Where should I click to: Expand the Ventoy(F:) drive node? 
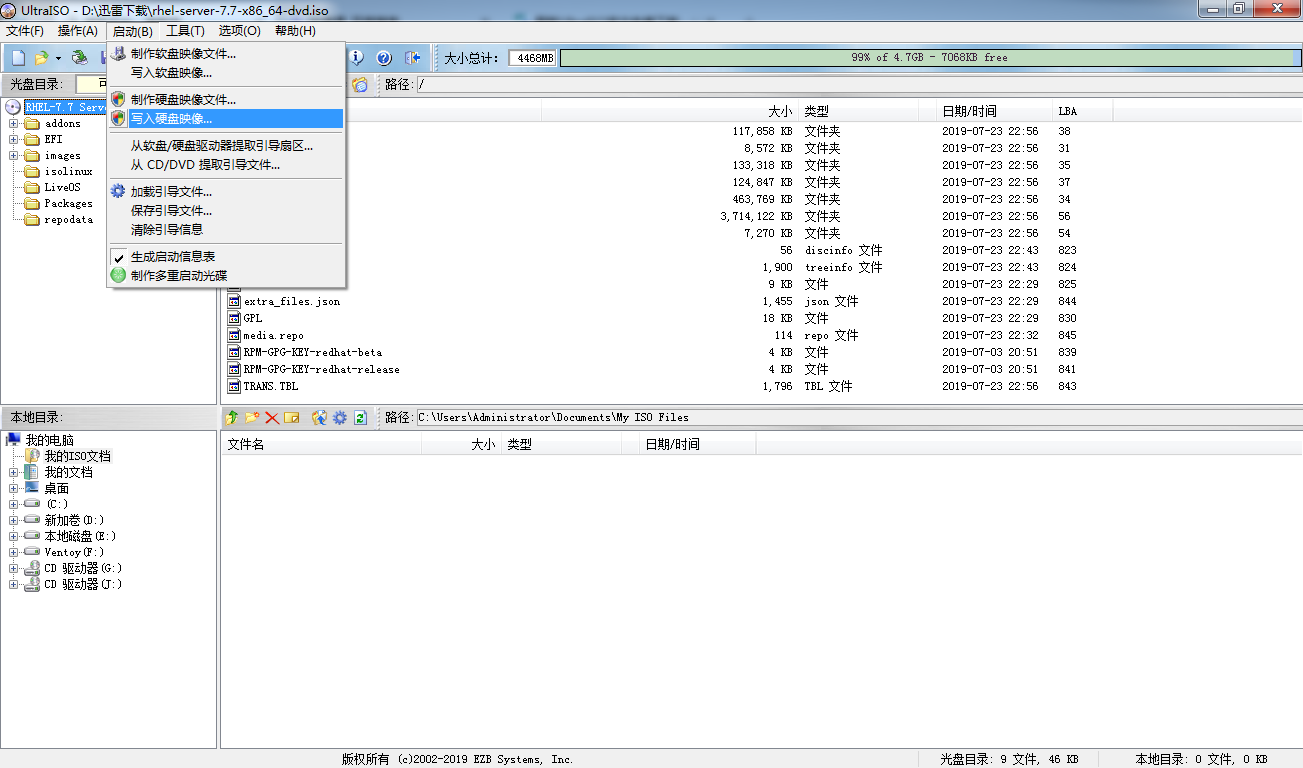[14, 552]
